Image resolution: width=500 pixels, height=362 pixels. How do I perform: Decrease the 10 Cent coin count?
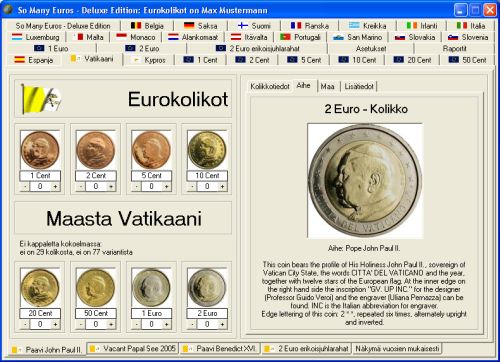pos(192,187)
